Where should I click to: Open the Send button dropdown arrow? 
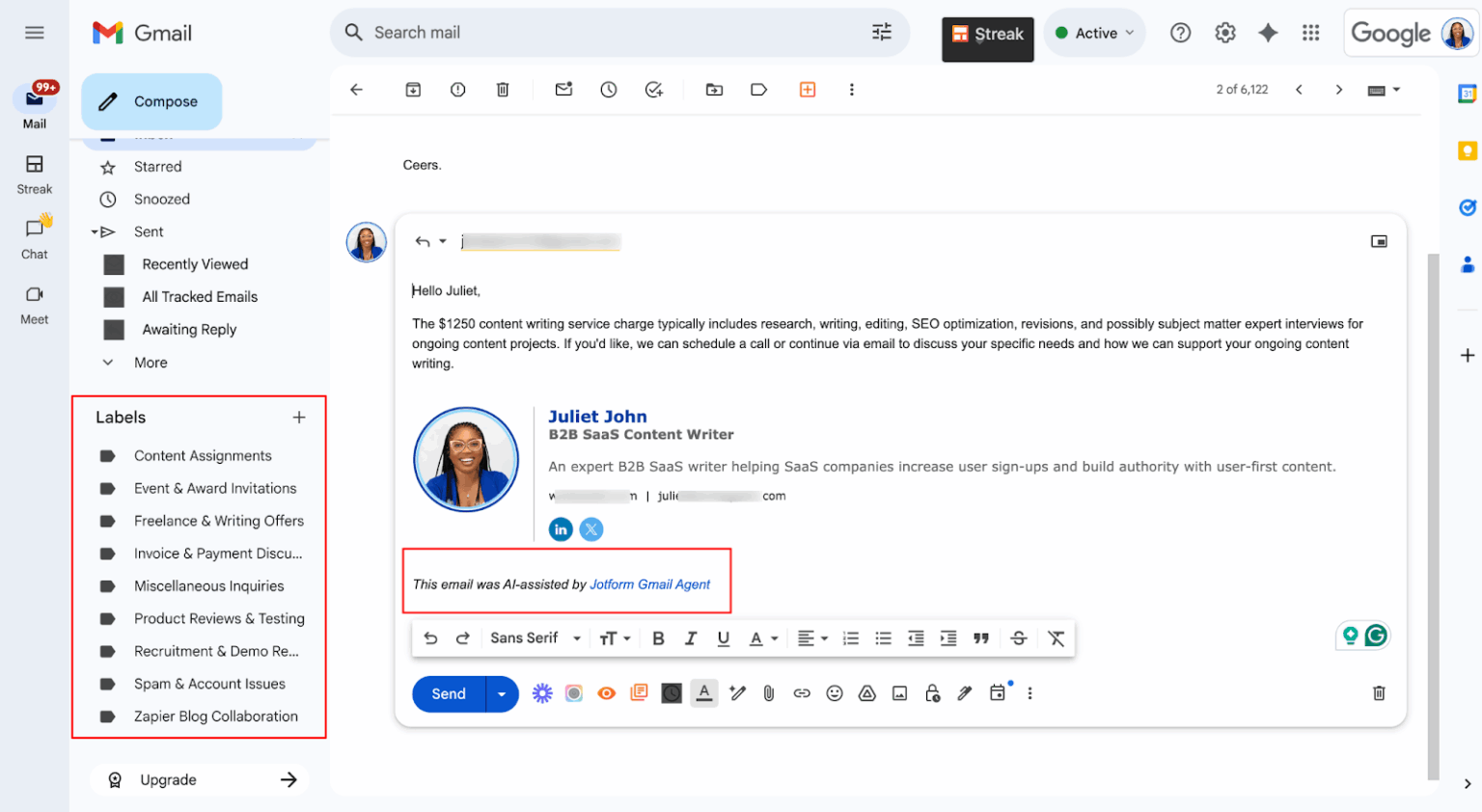[501, 692]
